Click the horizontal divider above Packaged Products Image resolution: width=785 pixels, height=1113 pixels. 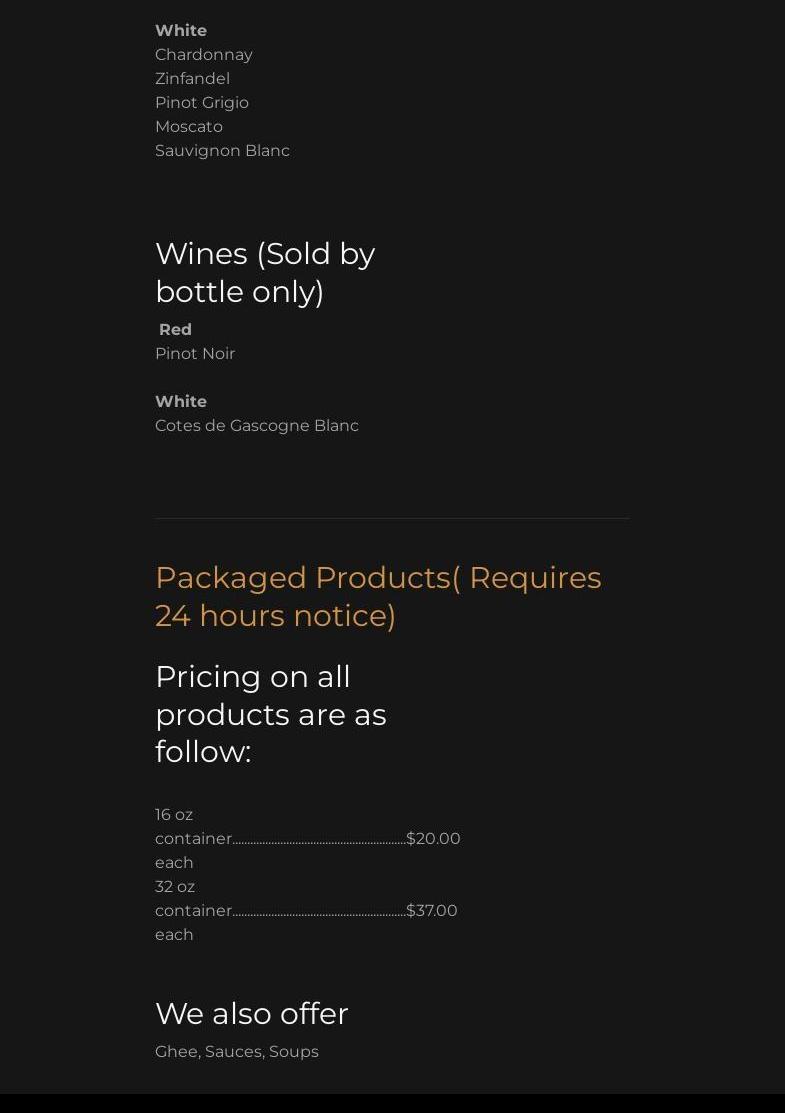(x=392, y=518)
